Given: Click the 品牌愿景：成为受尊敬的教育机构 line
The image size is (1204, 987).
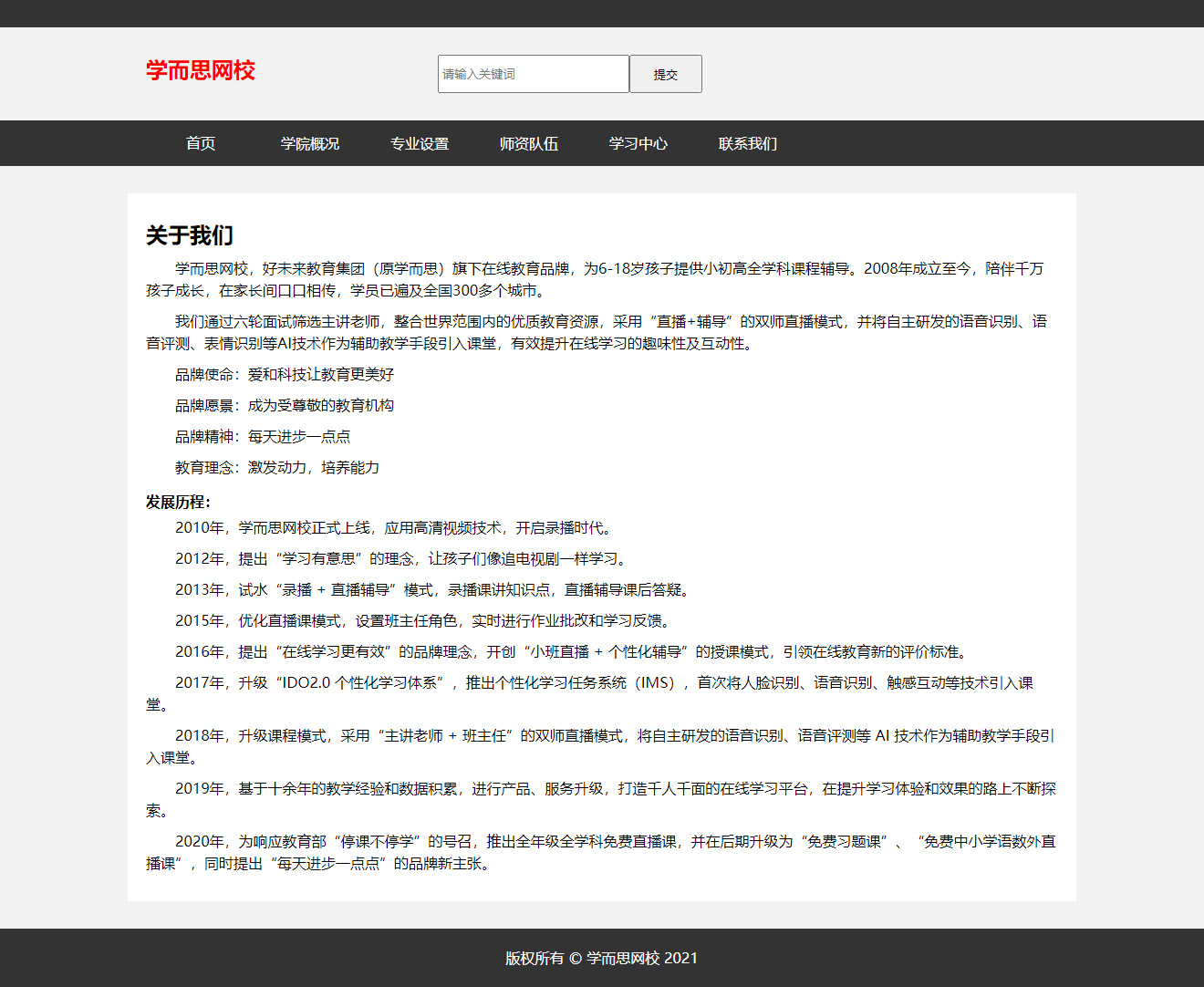Looking at the screenshot, I should click(285, 405).
